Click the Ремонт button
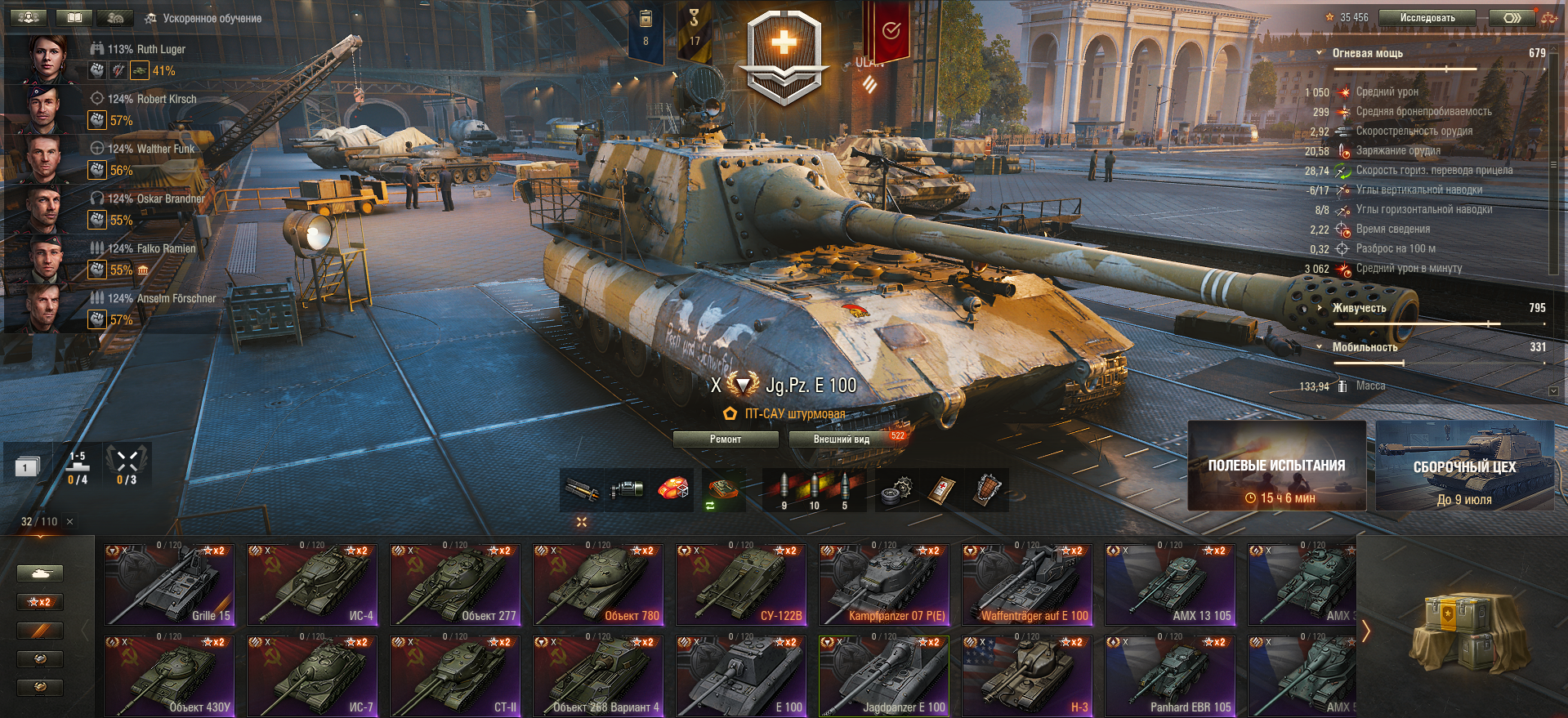The image size is (1568, 718). (x=726, y=439)
